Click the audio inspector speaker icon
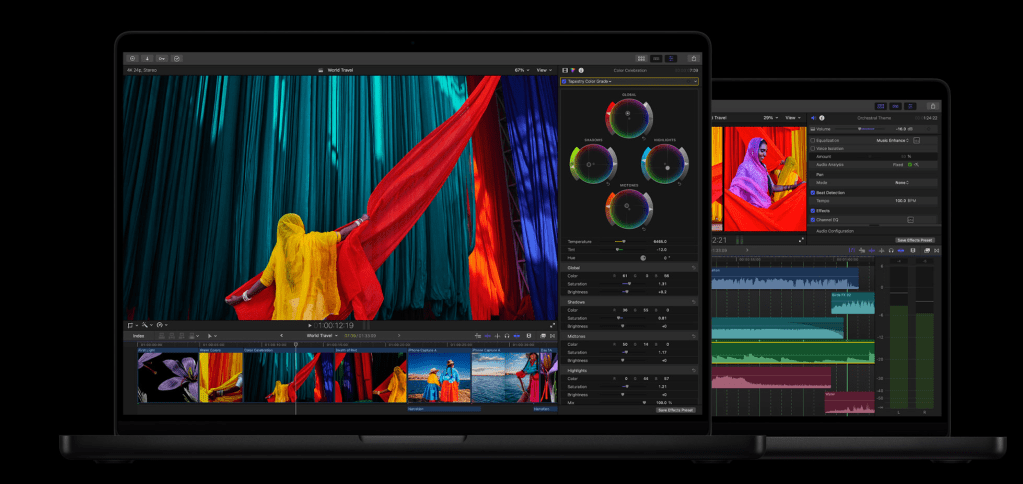The width and height of the screenshot is (1023, 484). point(813,117)
